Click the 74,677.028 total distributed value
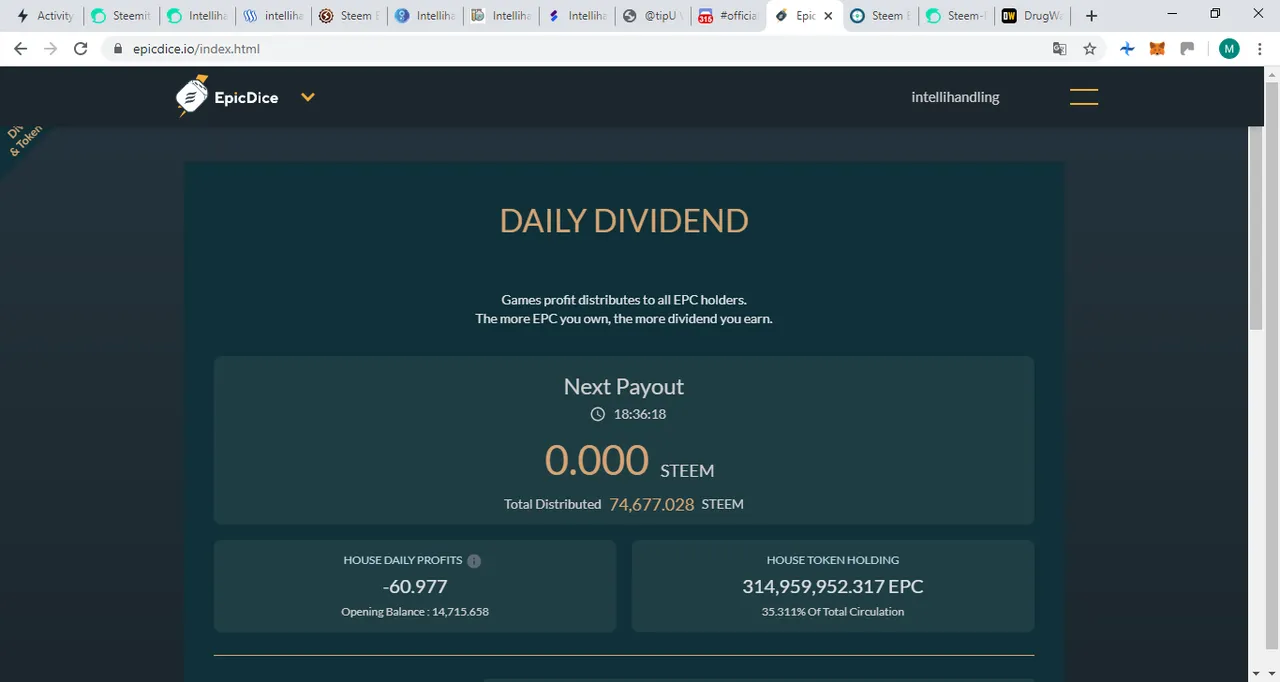This screenshot has height=682, width=1280. tap(651, 505)
